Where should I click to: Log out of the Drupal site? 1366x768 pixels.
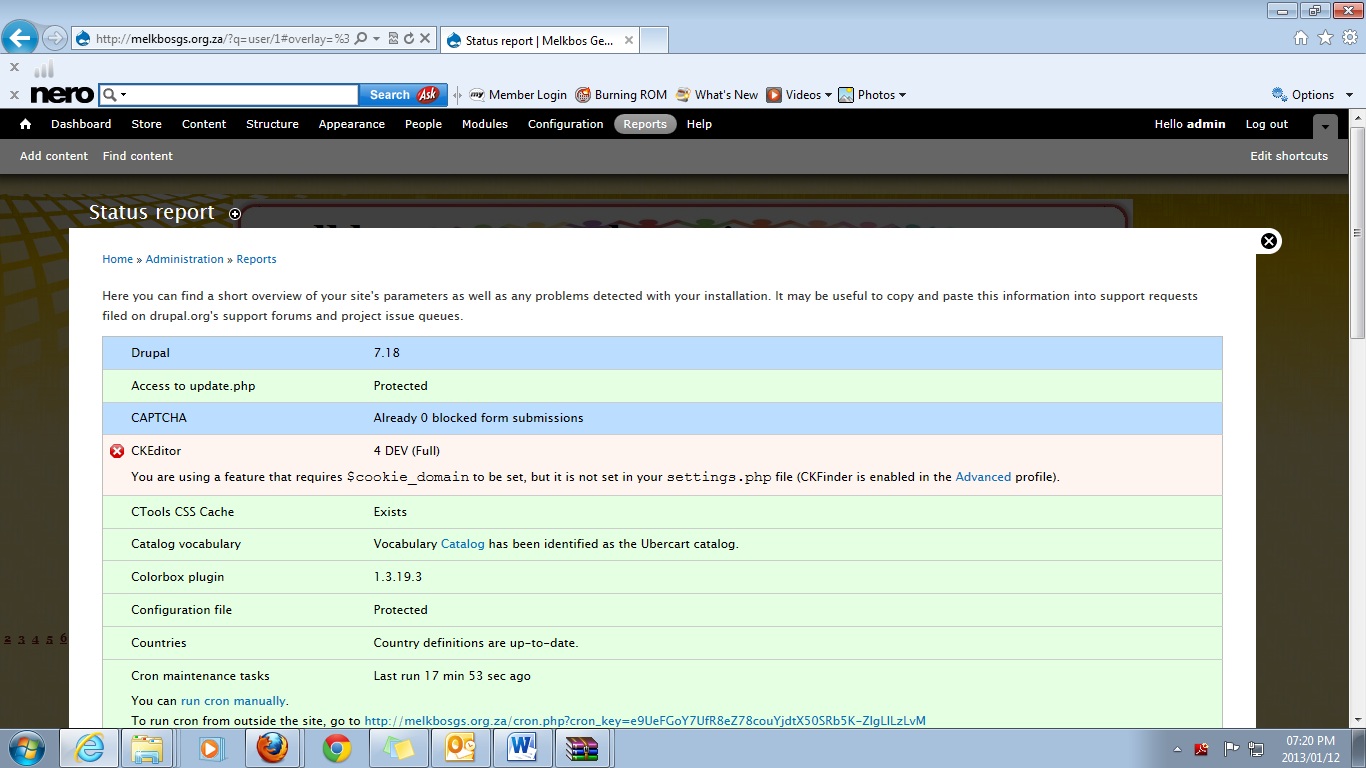[x=1267, y=124]
